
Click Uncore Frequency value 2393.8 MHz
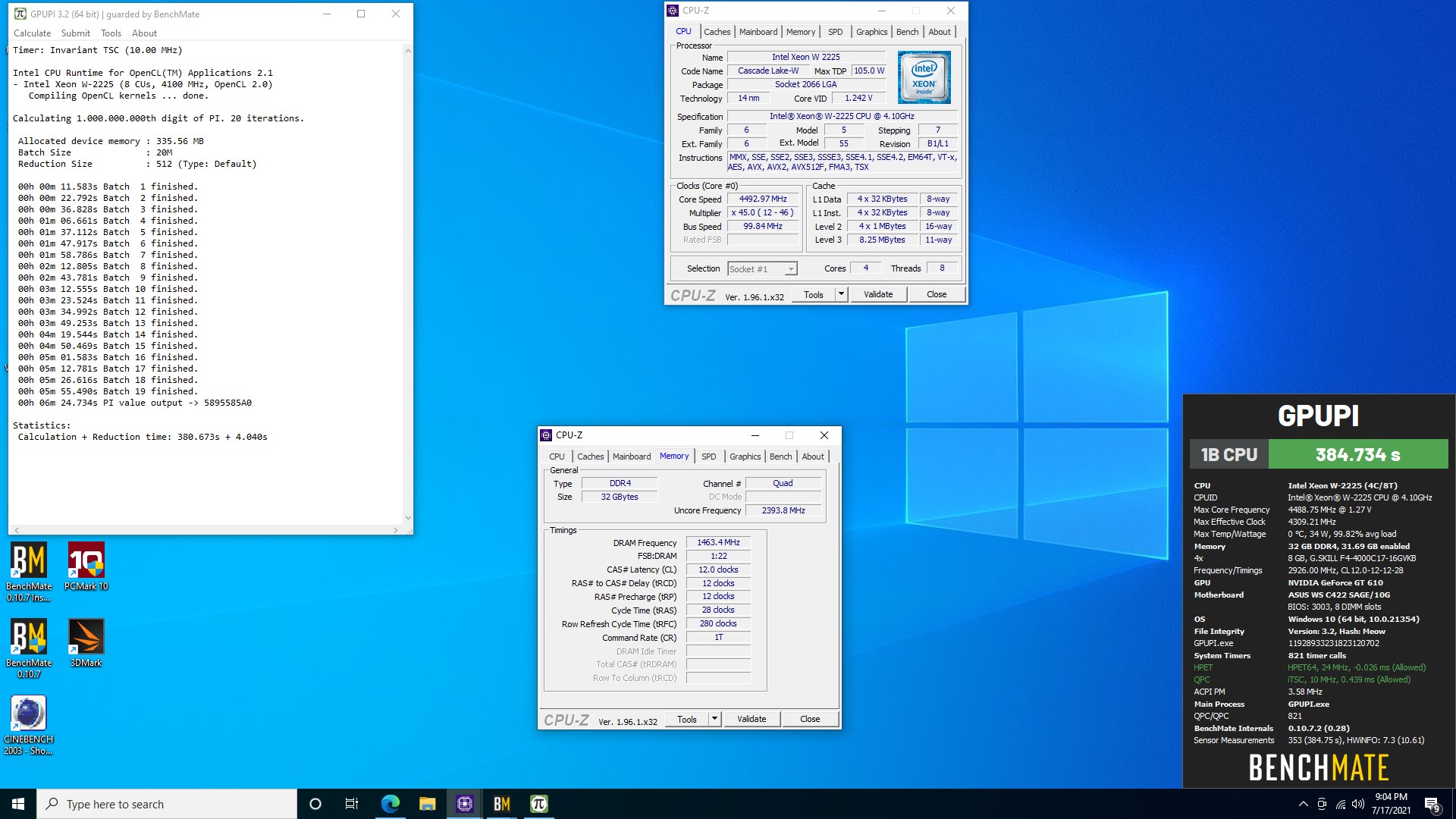coord(783,511)
